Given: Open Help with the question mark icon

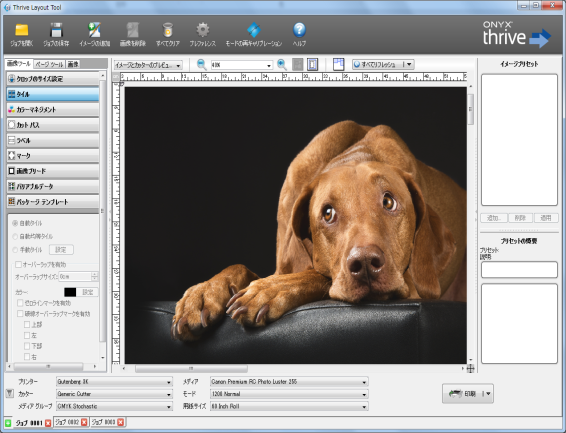Looking at the screenshot, I should [x=299, y=30].
